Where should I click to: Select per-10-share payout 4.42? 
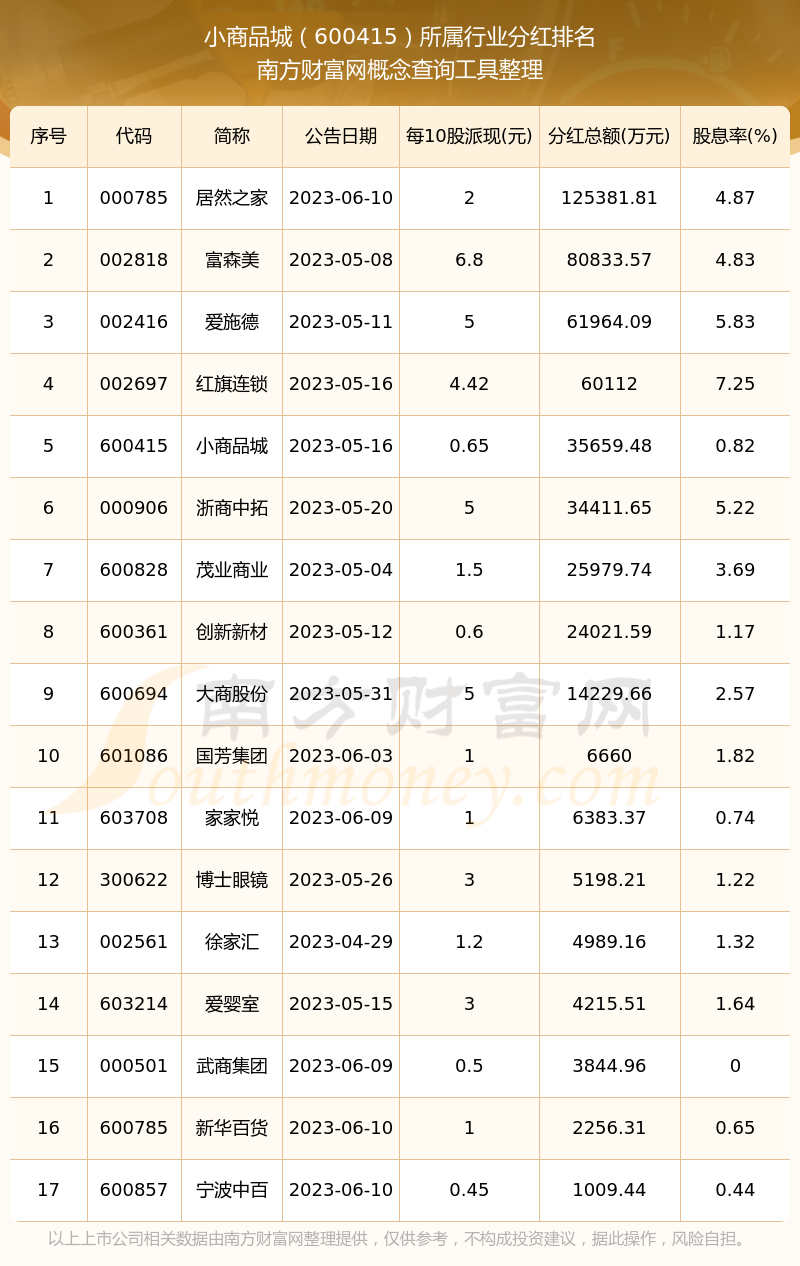click(469, 384)
